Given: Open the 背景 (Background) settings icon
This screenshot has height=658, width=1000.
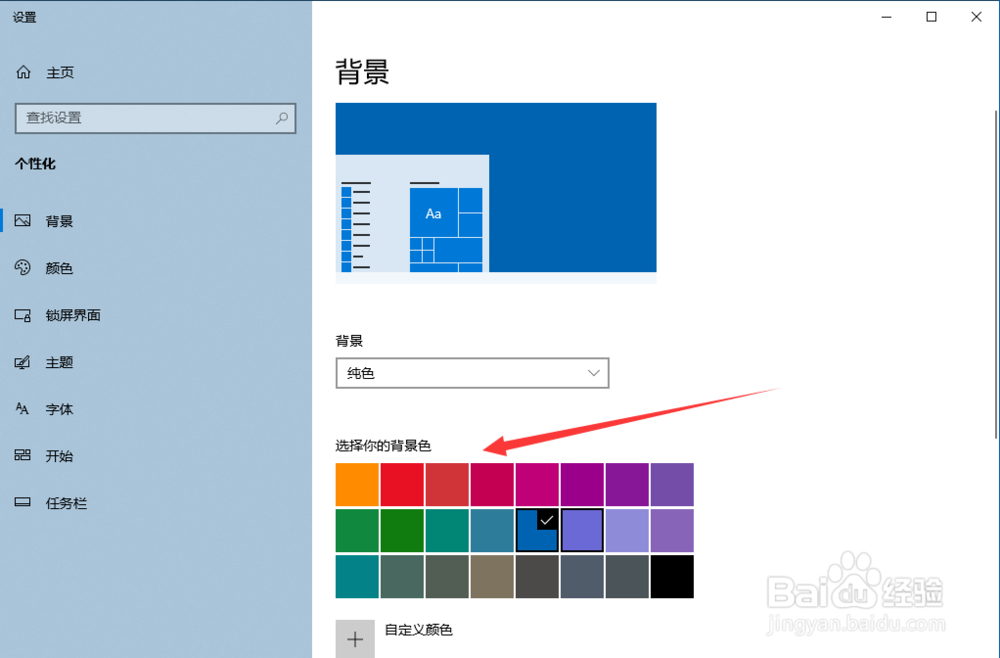Looking at the screenshot, I should [28, 221].
